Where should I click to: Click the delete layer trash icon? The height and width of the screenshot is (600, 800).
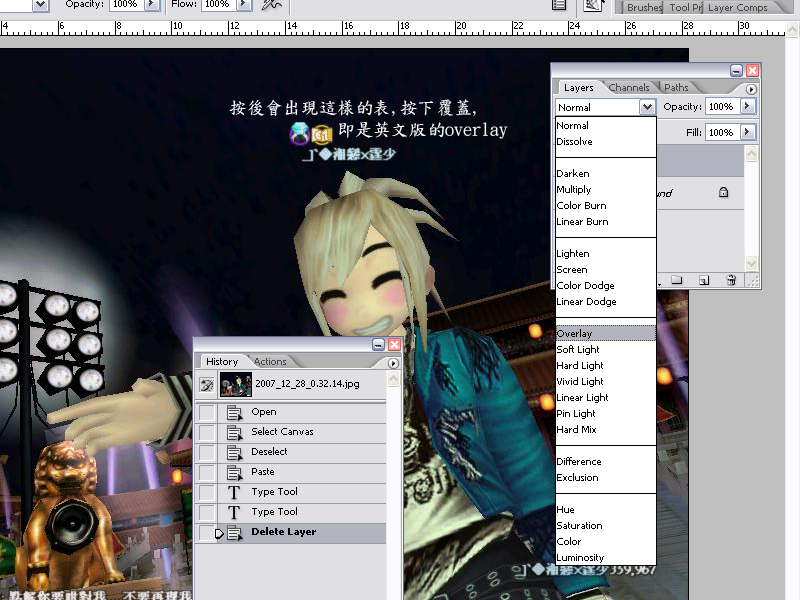pyautogui.click(x=731, y=280)
